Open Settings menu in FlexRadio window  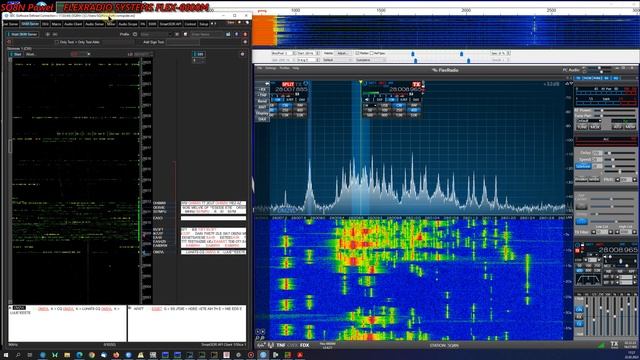pos(271,68)
